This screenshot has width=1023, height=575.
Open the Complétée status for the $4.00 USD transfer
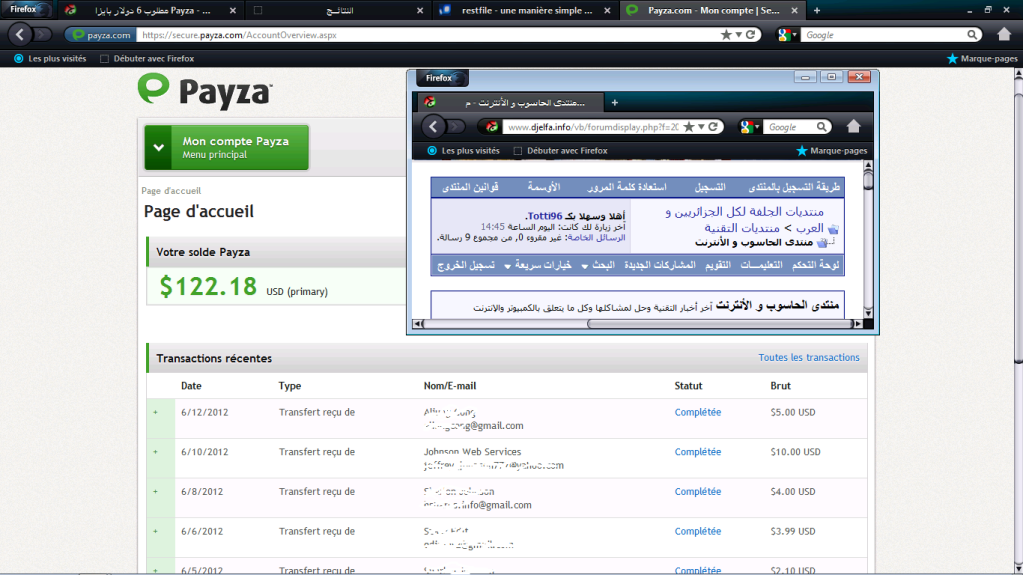point(697,491)
